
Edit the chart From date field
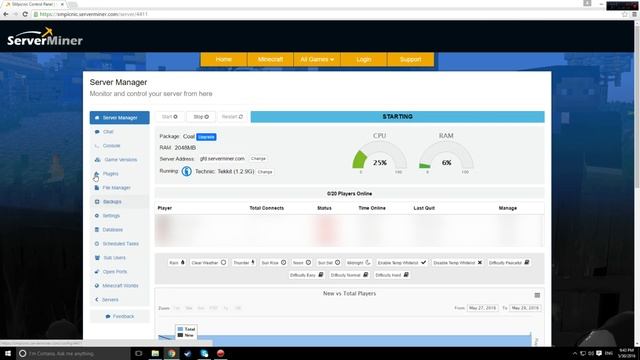pyautogui.click(x=482, y=308)
